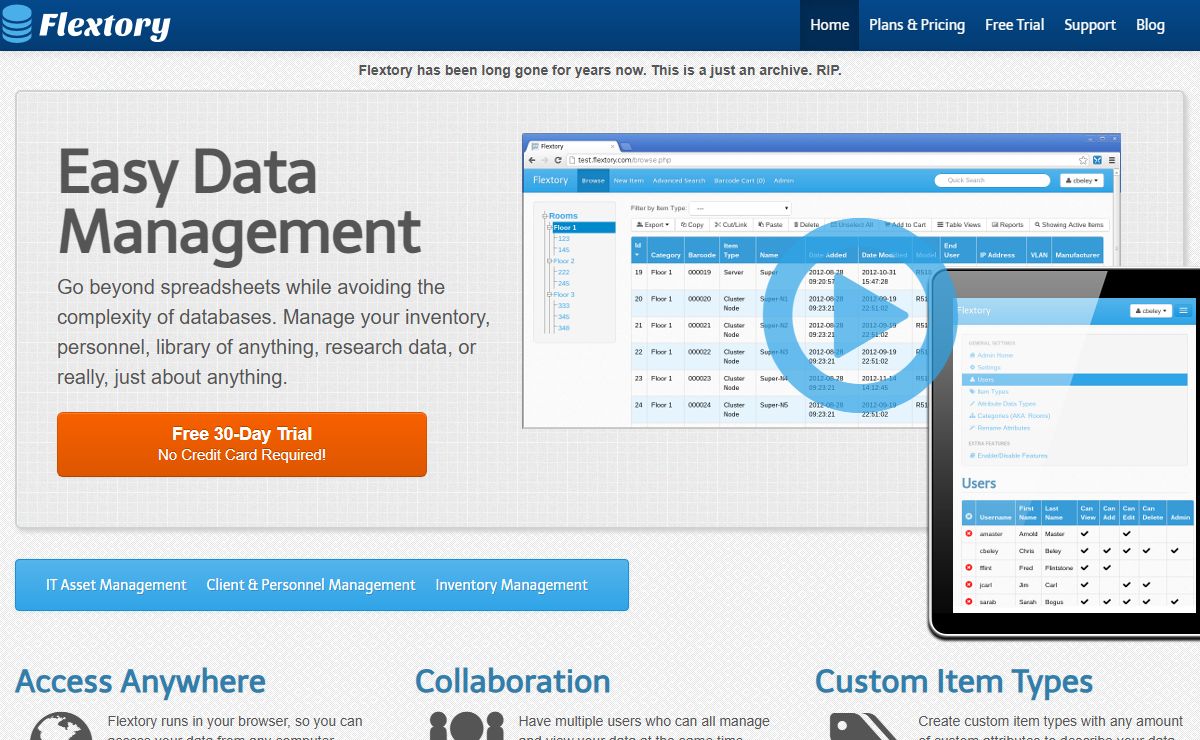This screenshot has width=1200, height=740.
Task: Visit the Blog page
Action: [1150, 25]
